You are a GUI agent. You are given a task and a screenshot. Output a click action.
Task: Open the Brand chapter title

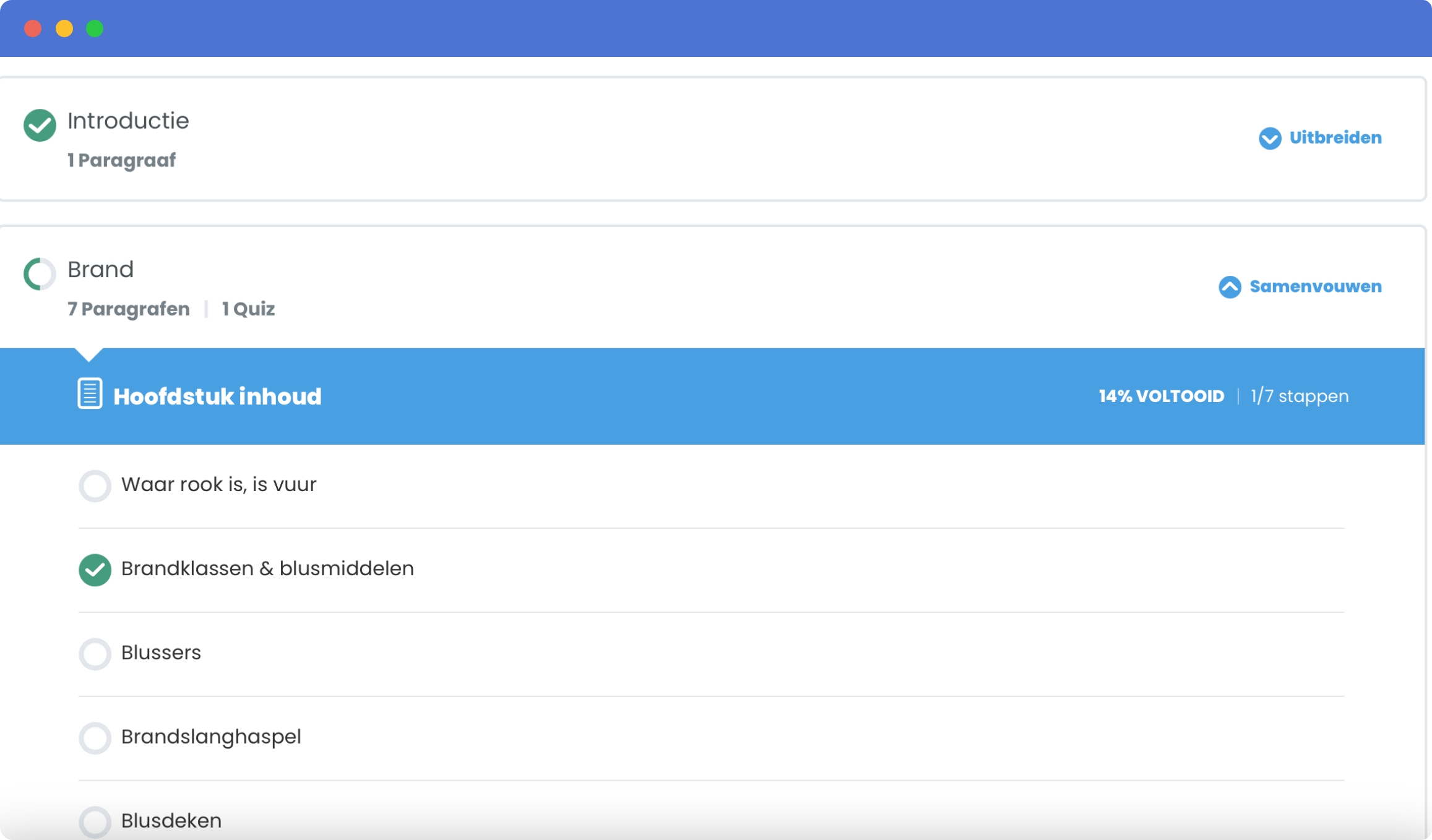pyautogui.click(x=100, y=270)
